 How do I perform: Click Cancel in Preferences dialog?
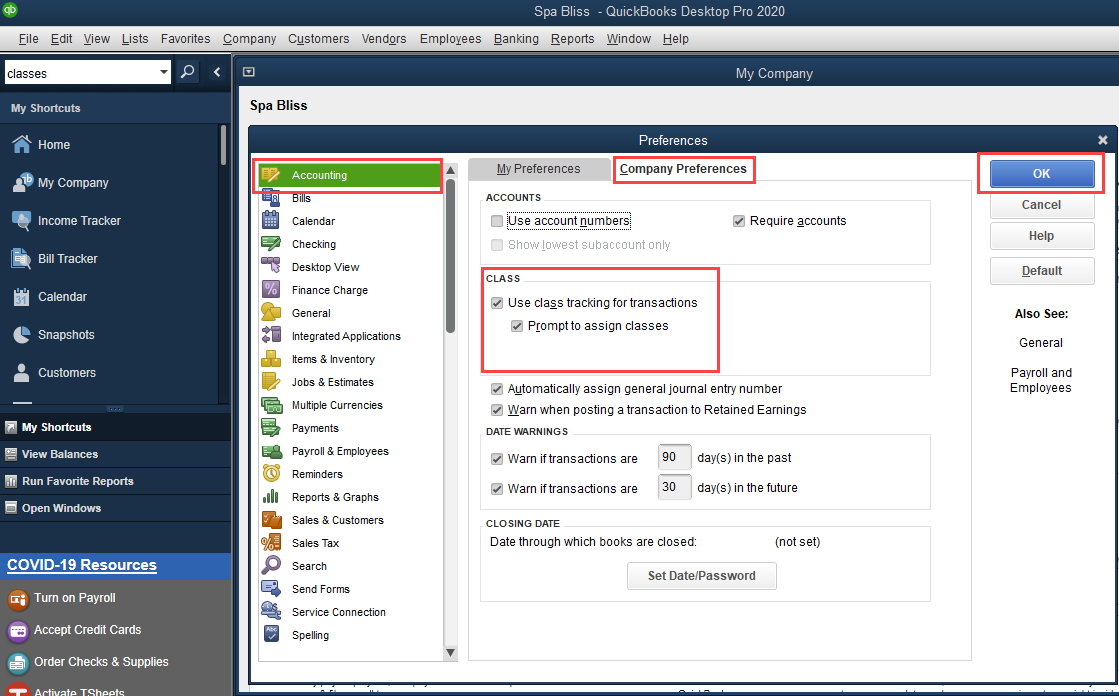pos(1041,205)
